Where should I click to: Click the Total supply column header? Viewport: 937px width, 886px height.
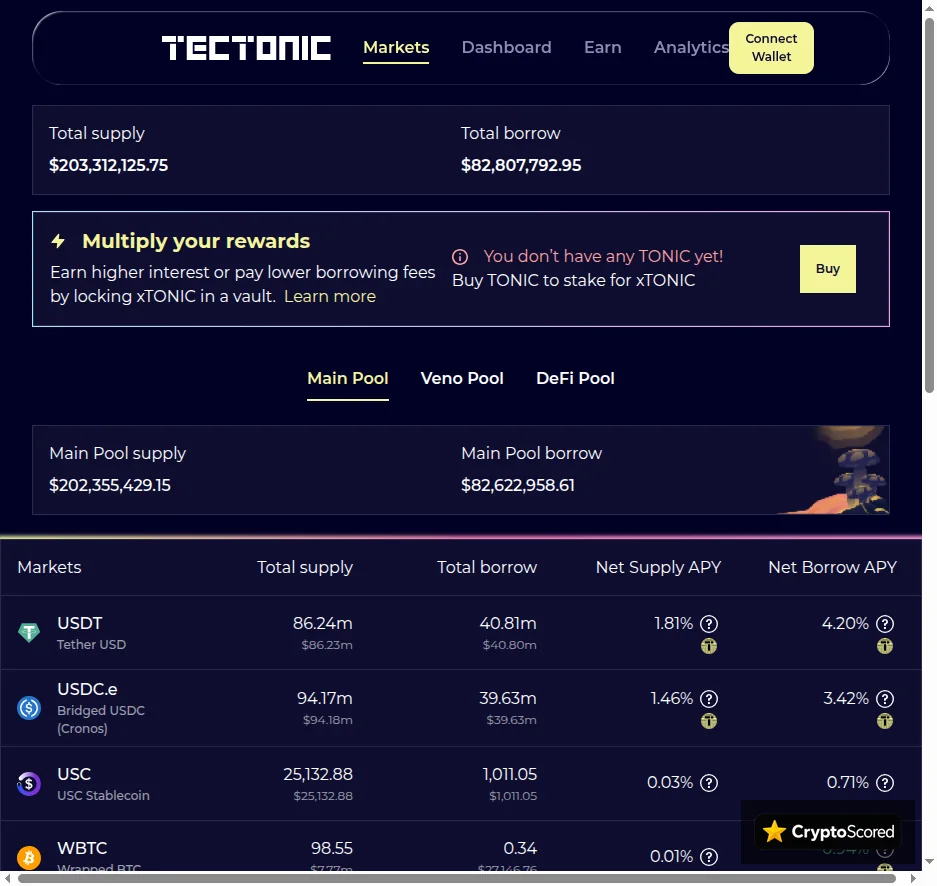point(305,568)
